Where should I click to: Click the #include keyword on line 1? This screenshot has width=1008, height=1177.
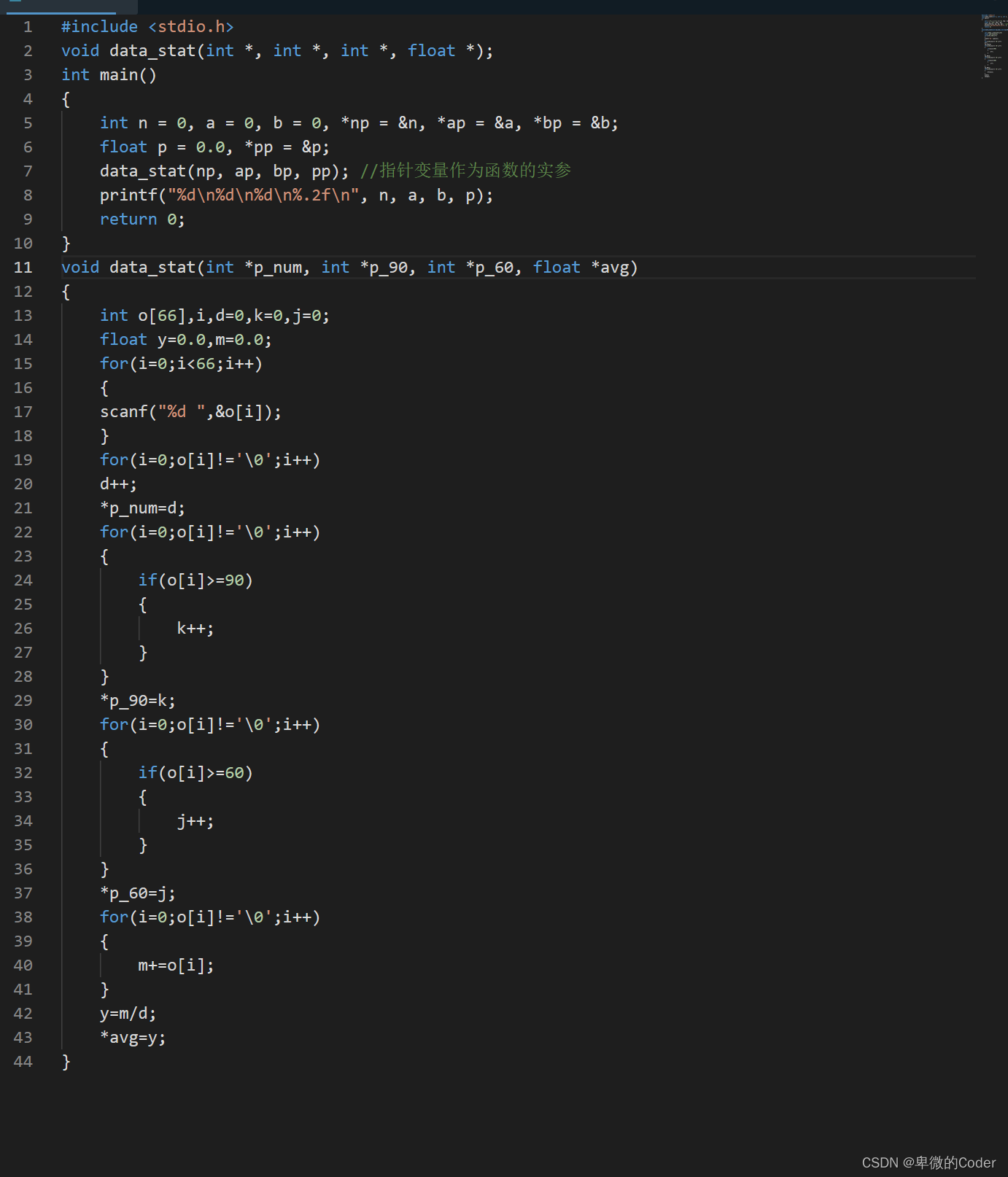click(99, 27)
